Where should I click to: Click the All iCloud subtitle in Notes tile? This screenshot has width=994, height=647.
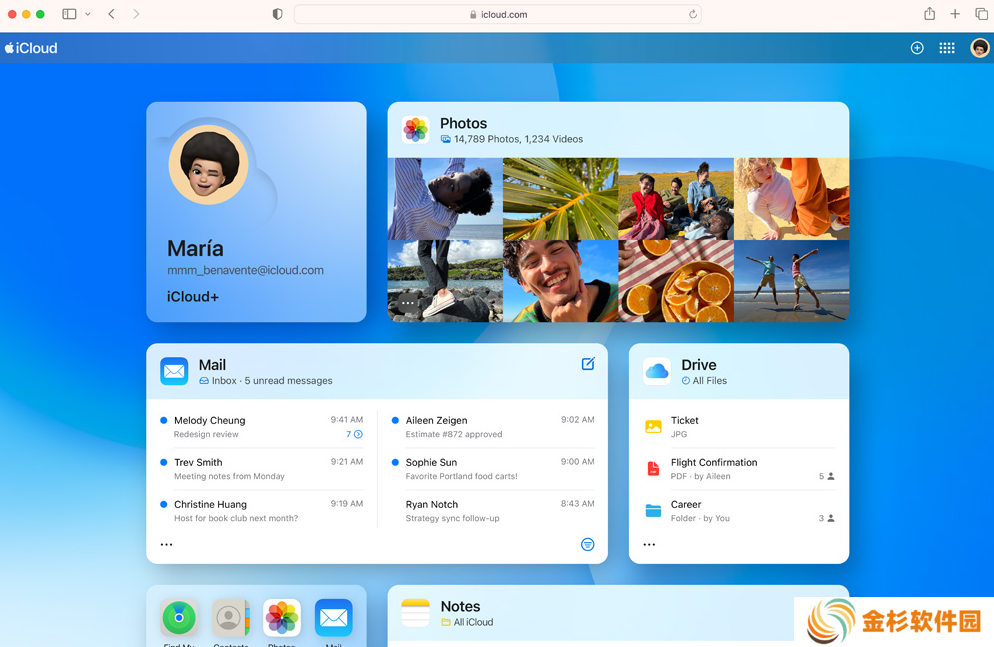click(467, 622)
